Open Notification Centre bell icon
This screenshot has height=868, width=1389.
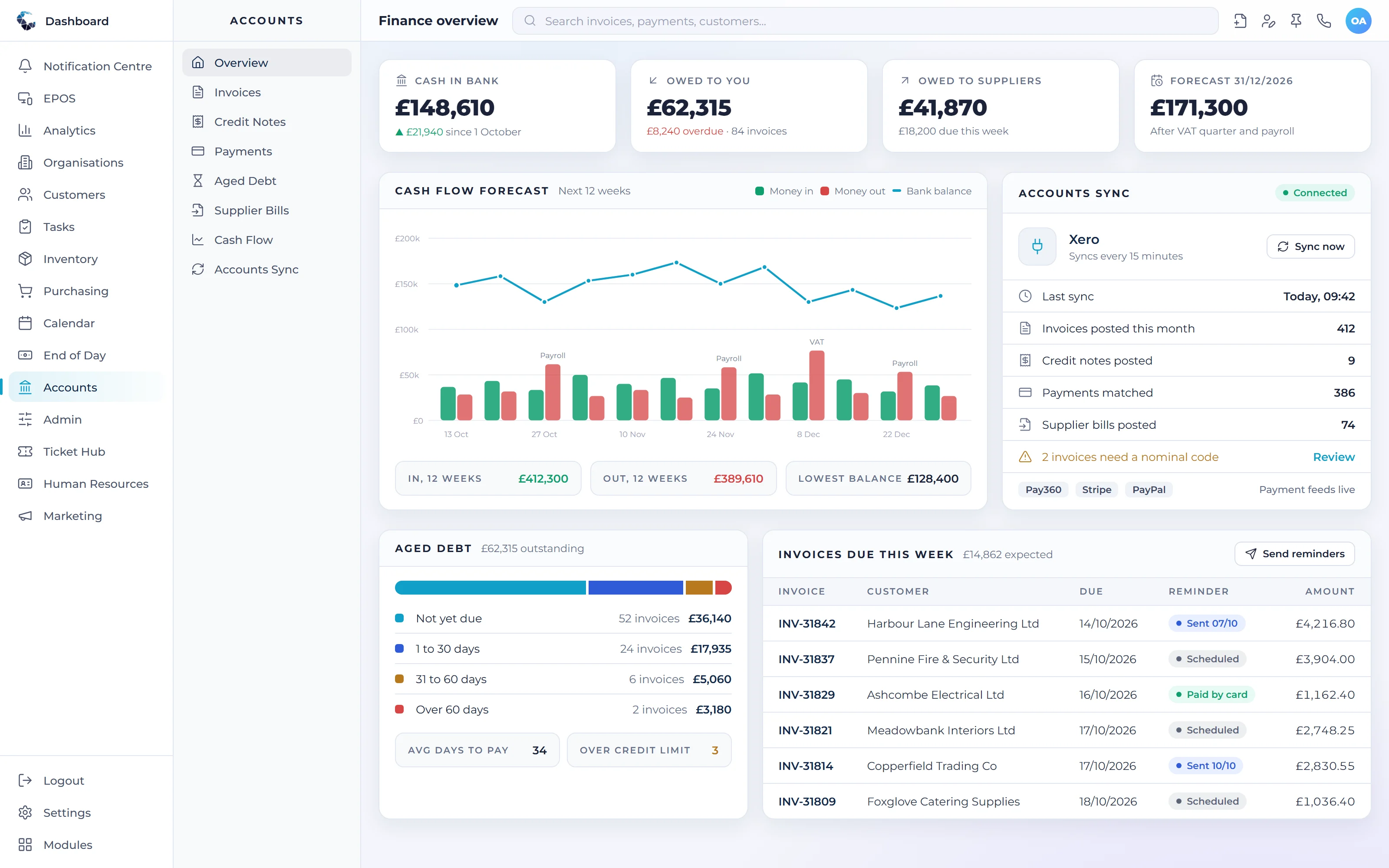point(25,66)
